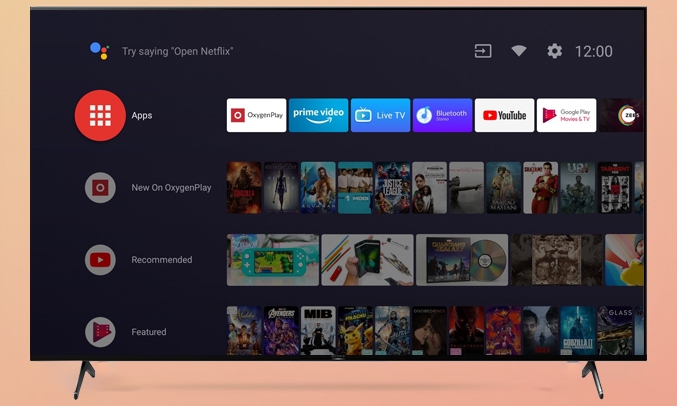Open the Alita Battle Angel poster

(x=392, y=331)
